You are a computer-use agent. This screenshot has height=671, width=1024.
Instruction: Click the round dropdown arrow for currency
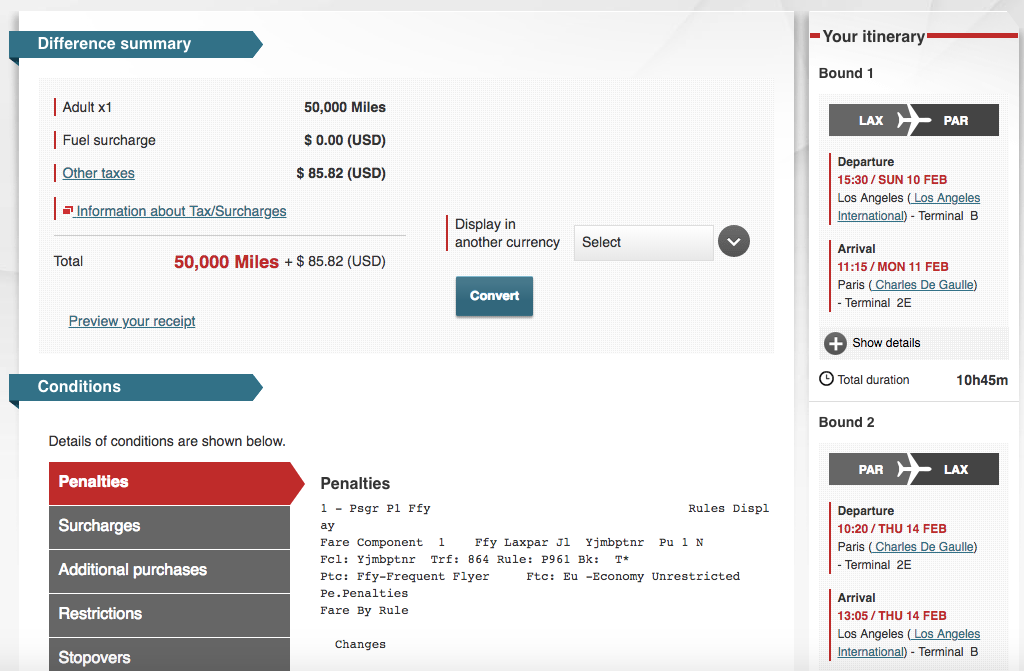coord(734,242)
